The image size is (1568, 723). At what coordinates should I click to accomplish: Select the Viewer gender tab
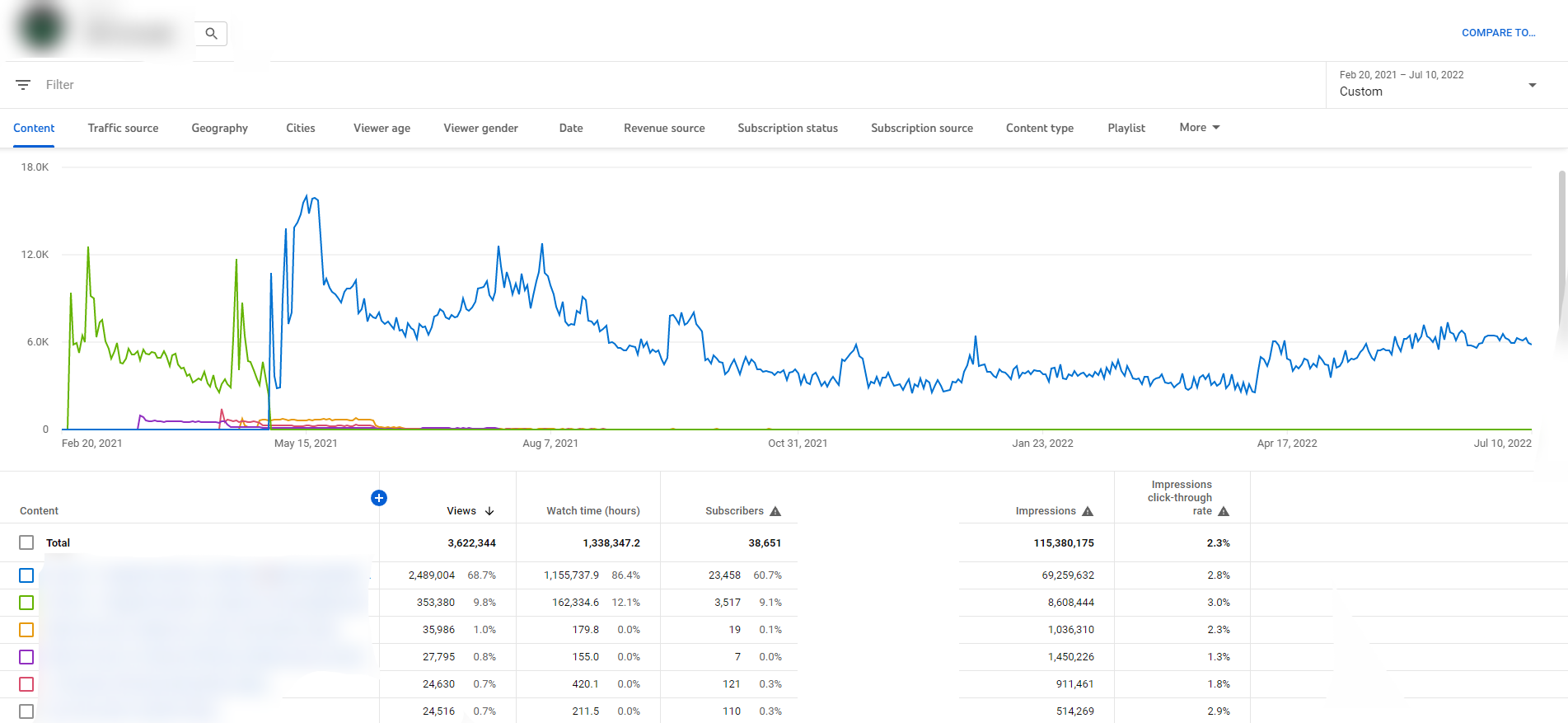[480, 128]
